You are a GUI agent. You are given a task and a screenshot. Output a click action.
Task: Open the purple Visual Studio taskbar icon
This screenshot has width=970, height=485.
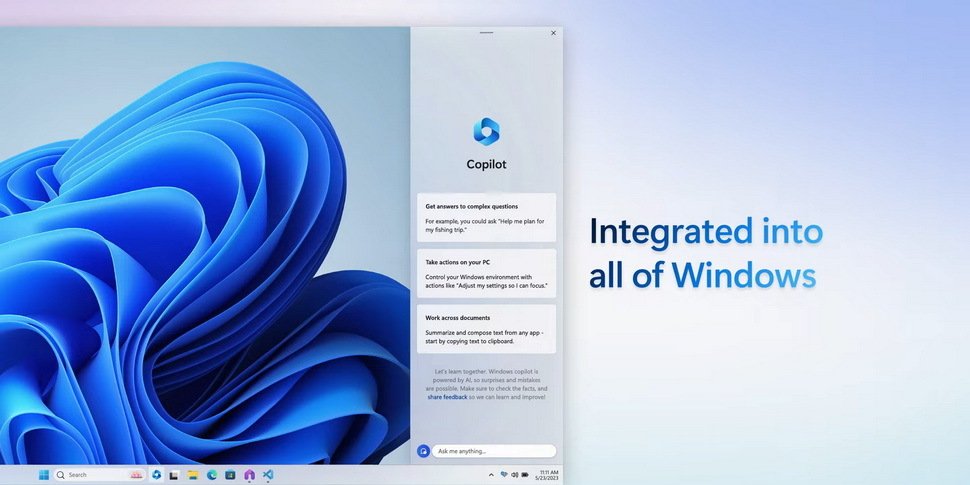[249, 474]
